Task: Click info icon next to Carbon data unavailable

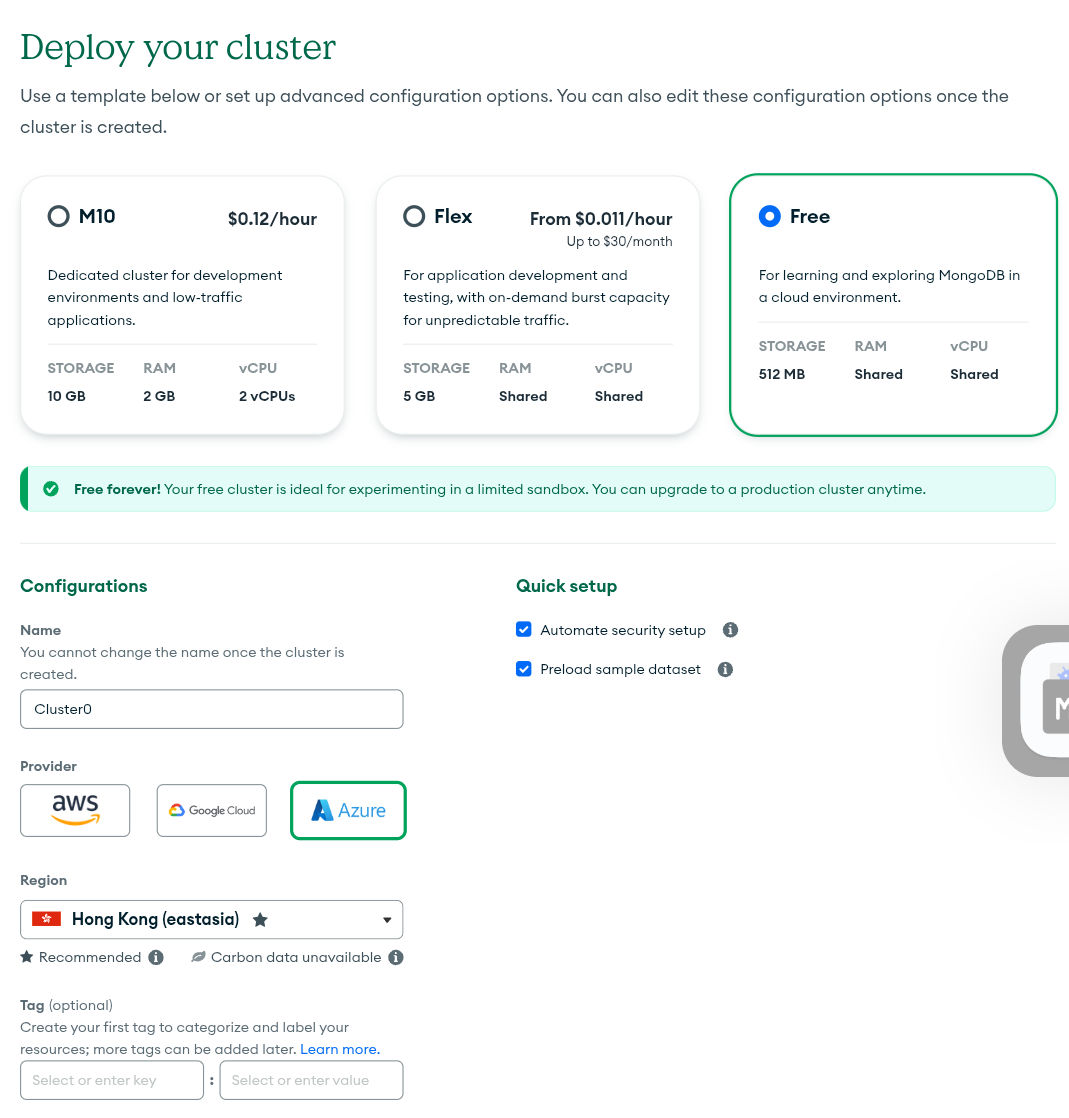Action: [x=396, y=957]
